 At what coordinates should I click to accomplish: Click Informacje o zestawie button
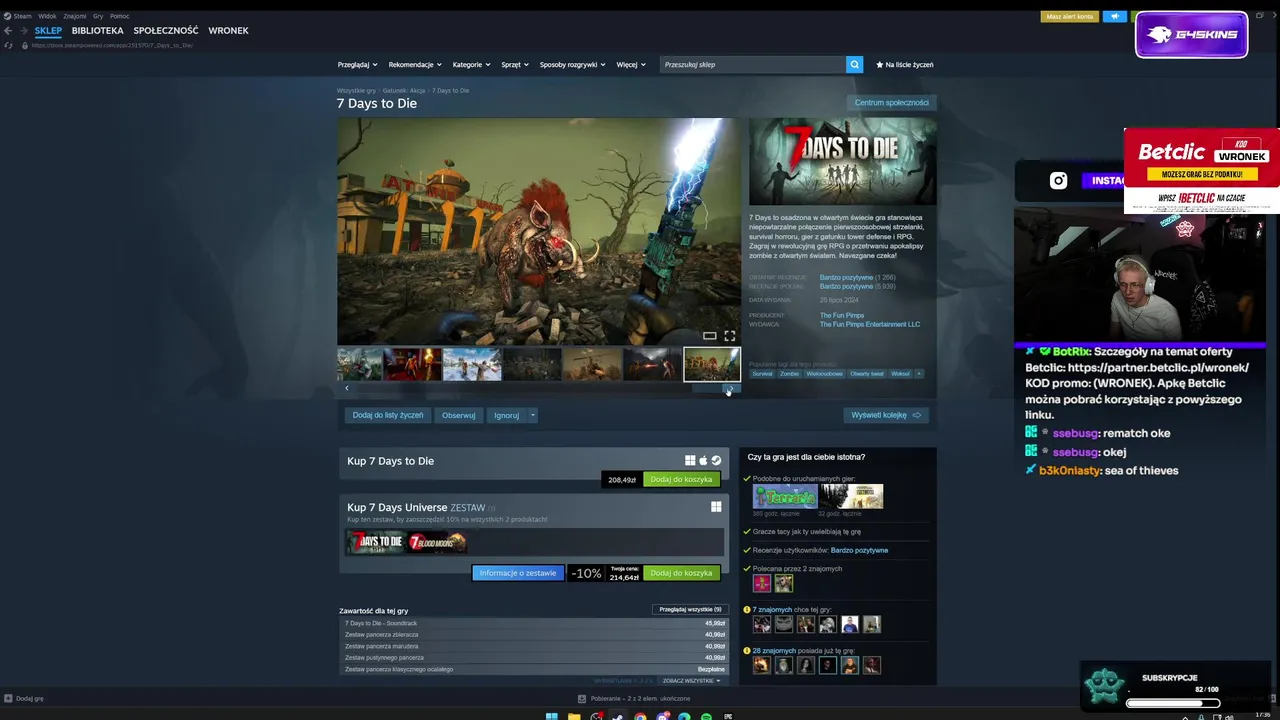[x=518, y=573]
